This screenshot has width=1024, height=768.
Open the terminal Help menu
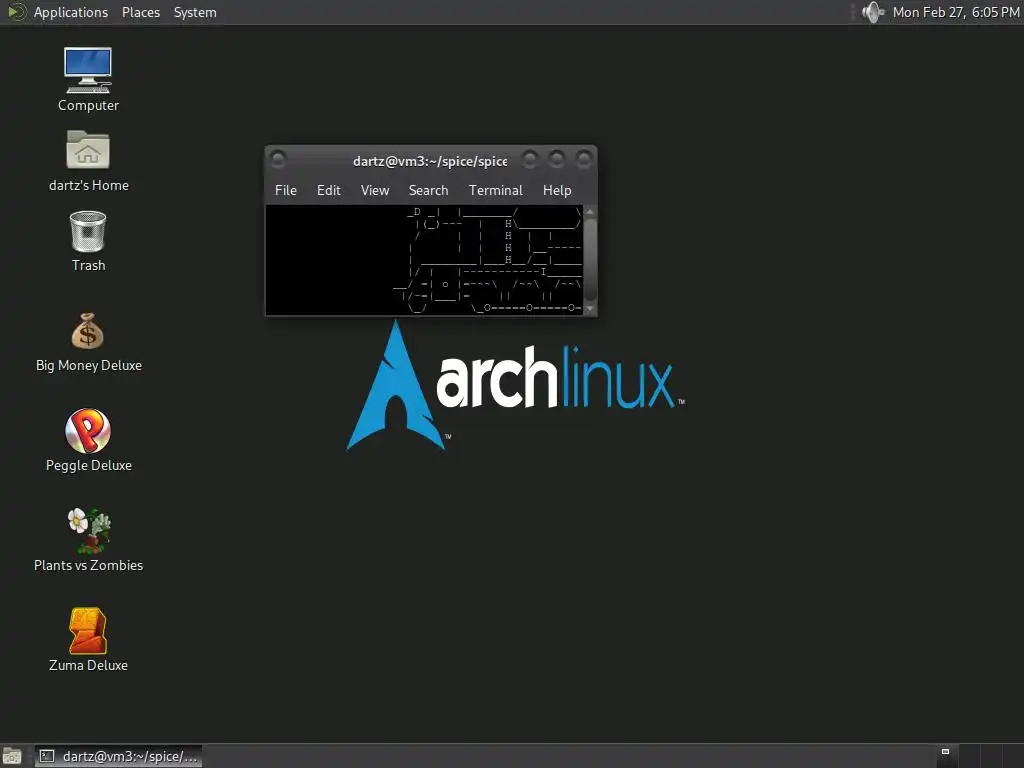(557, 190)
